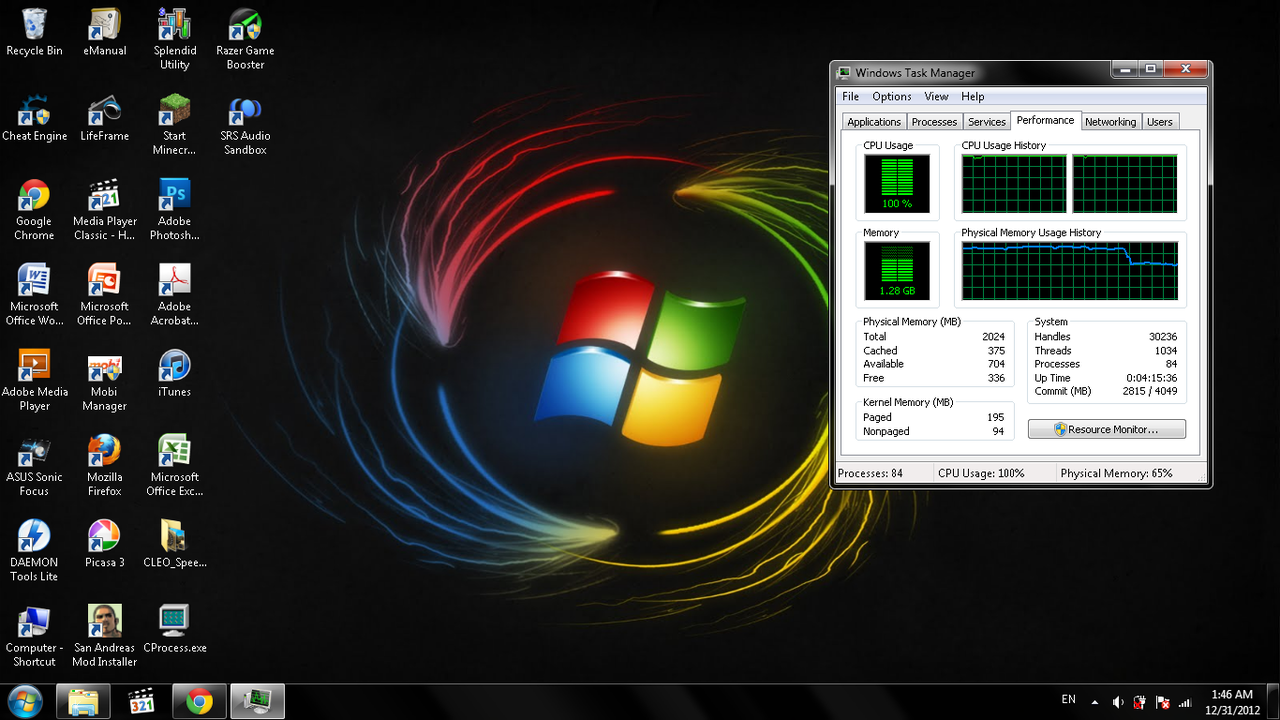
Task: Select the Picasa 3 desktop icon
Action: click(x=104, y=544)
